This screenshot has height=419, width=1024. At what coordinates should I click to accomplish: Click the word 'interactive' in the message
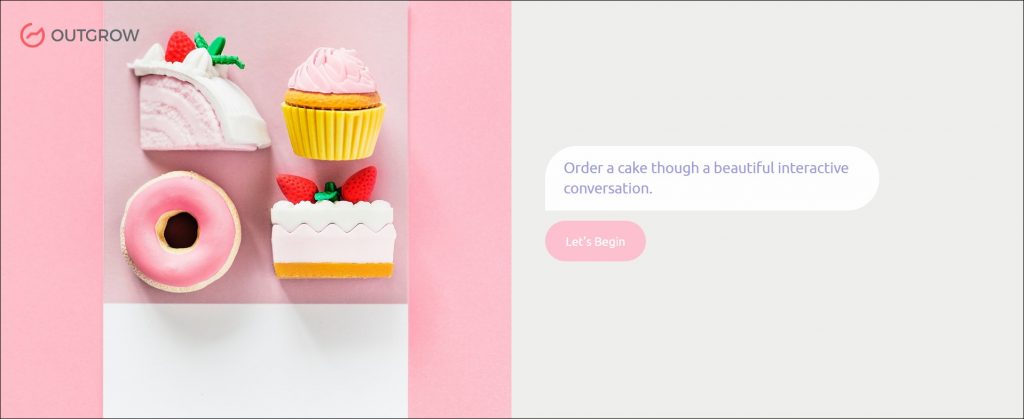pos(813,168)
